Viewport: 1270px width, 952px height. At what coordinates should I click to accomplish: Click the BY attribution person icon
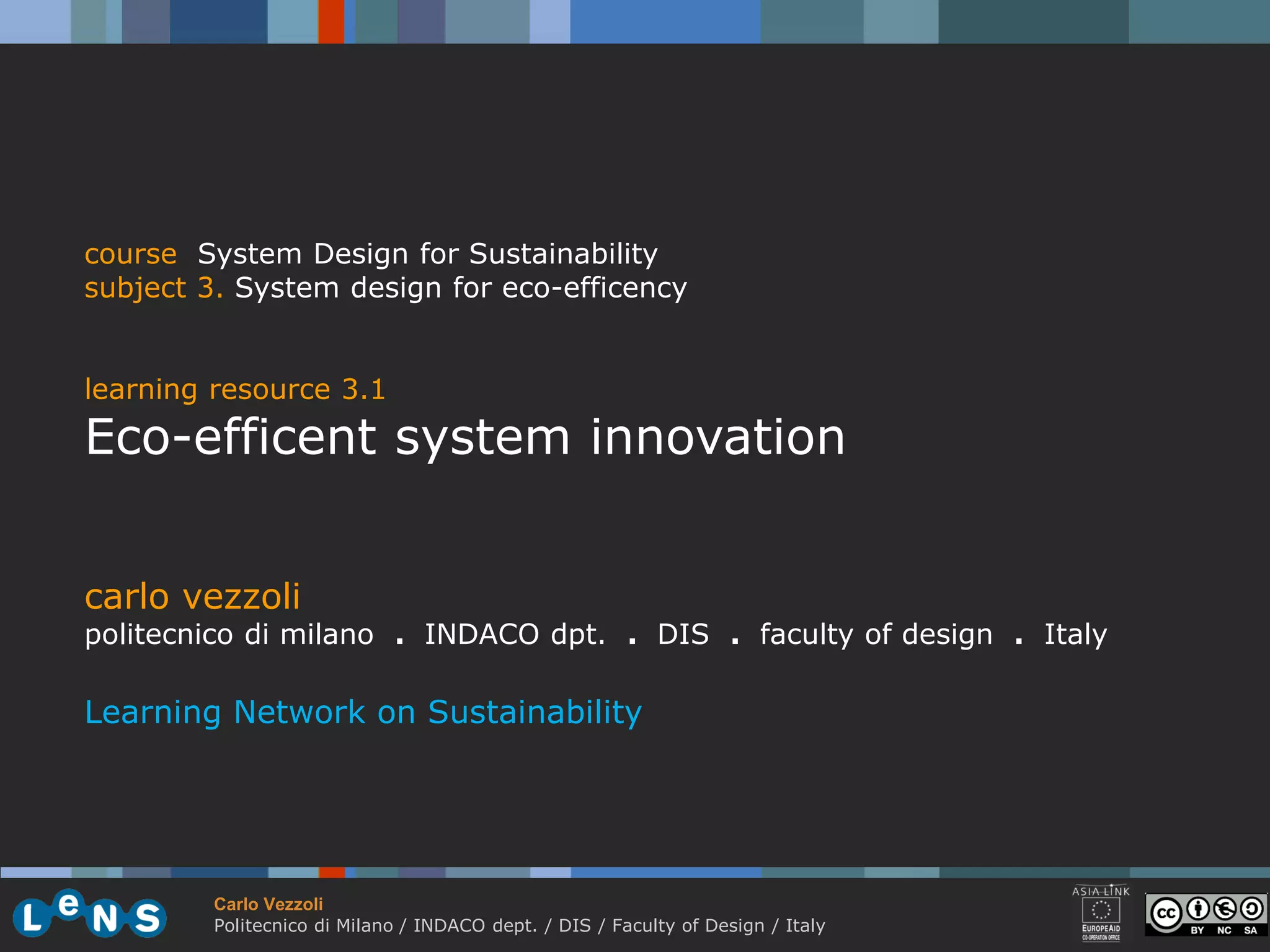pos(1197,910)
